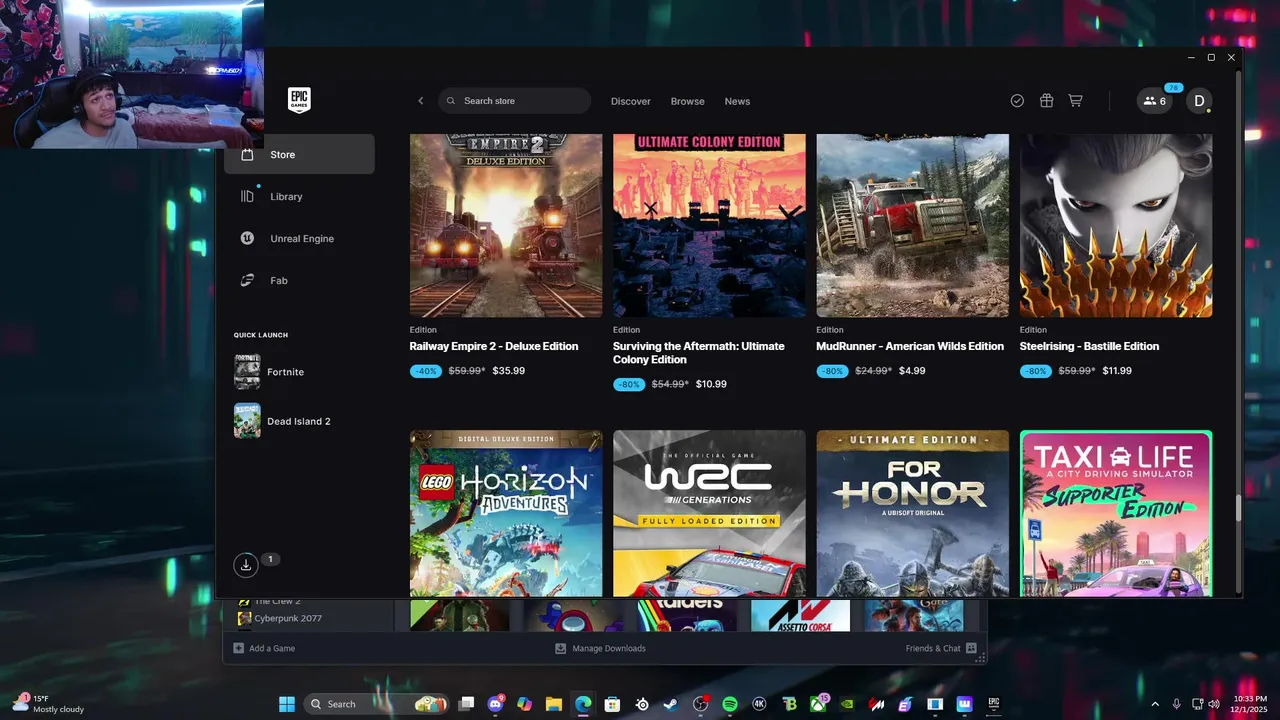Open Steam from the taskbar
The height and width of the screenshot is (720, 1280).
[671, 704]
